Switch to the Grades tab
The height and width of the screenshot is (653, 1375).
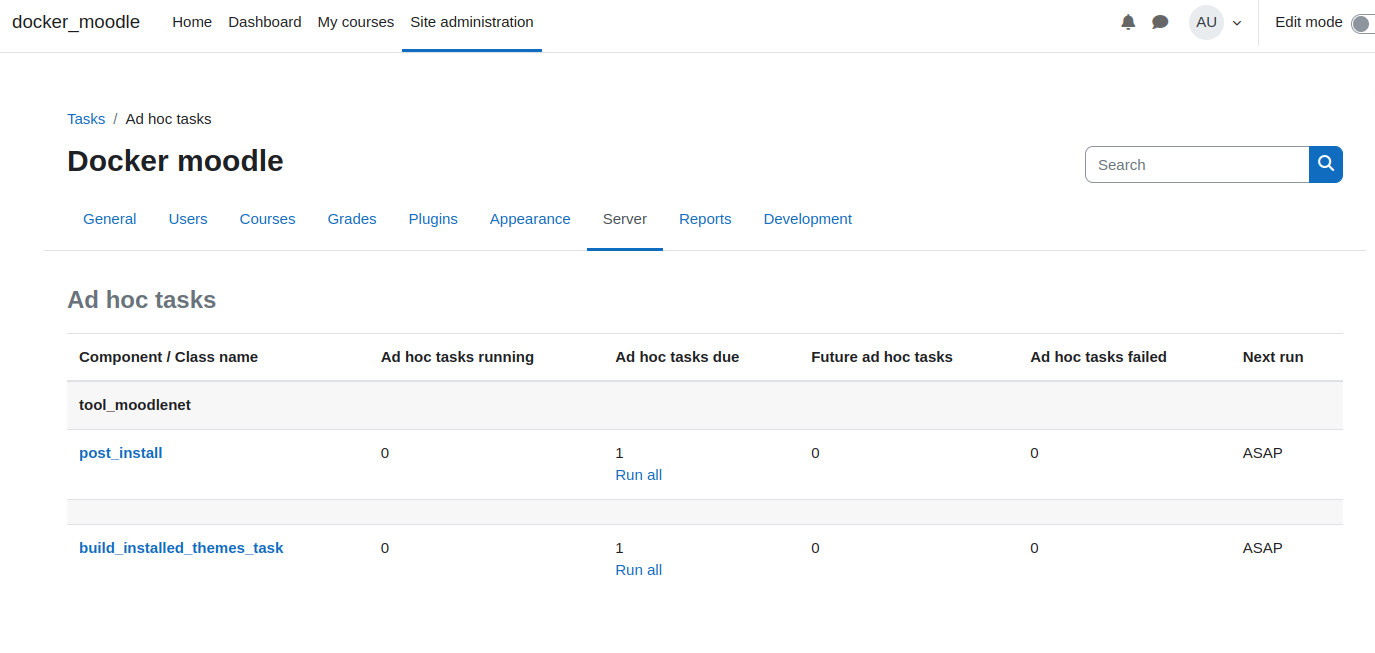pos(352,219)
